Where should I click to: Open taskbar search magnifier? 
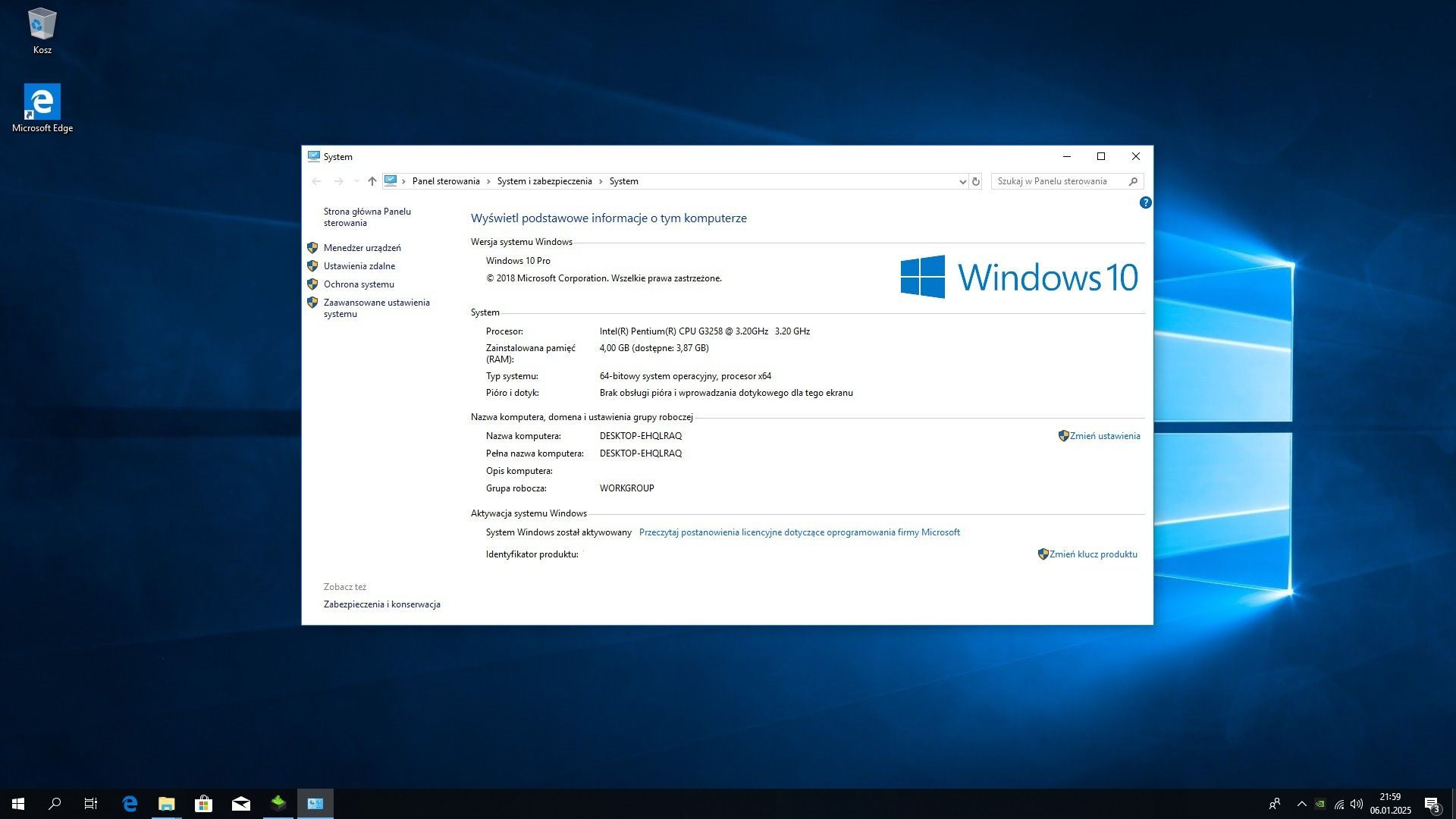(55, 804)
